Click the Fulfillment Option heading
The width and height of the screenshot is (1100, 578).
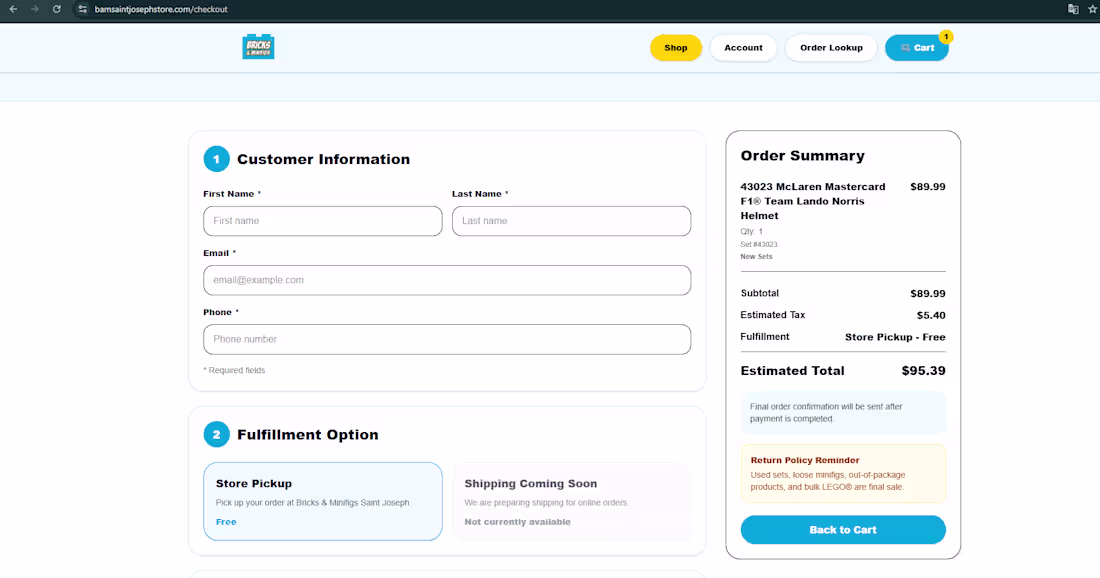(x=307, y=435)
